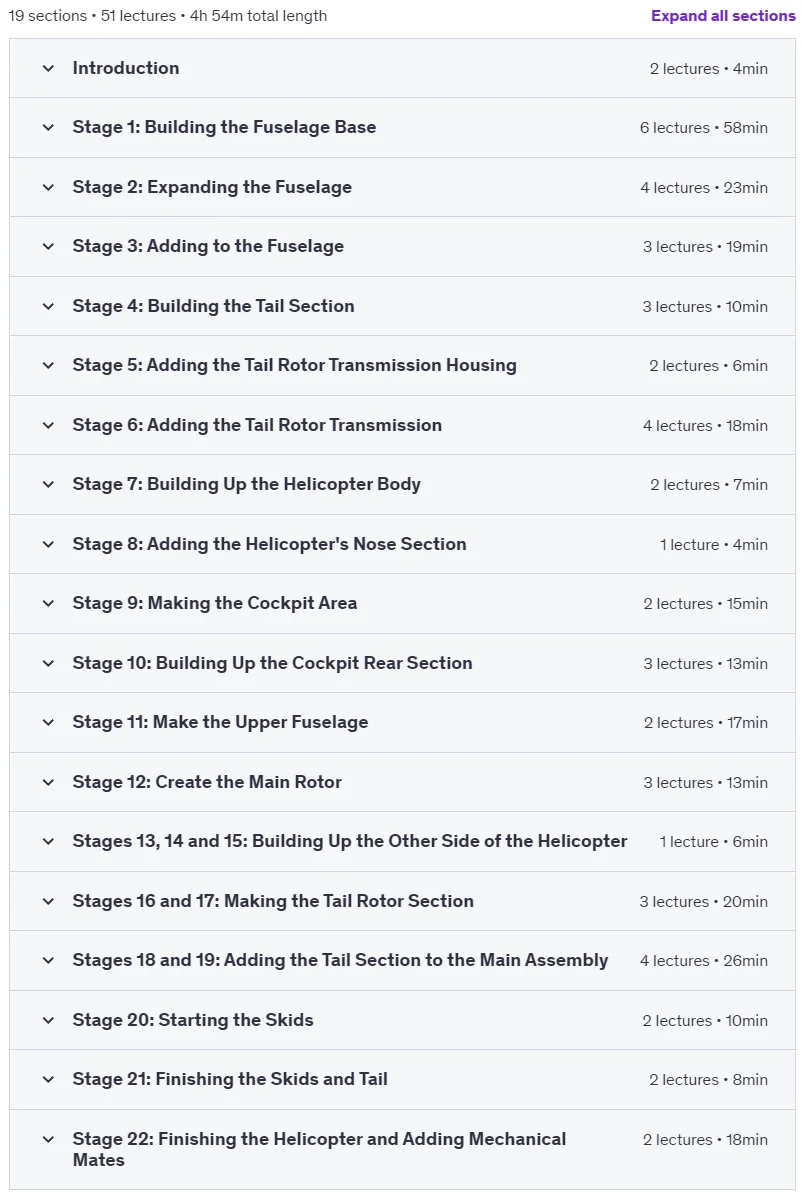Expand Stages 13, 14 and 15 section
804x1197 pixels.
tap(402, 841)
